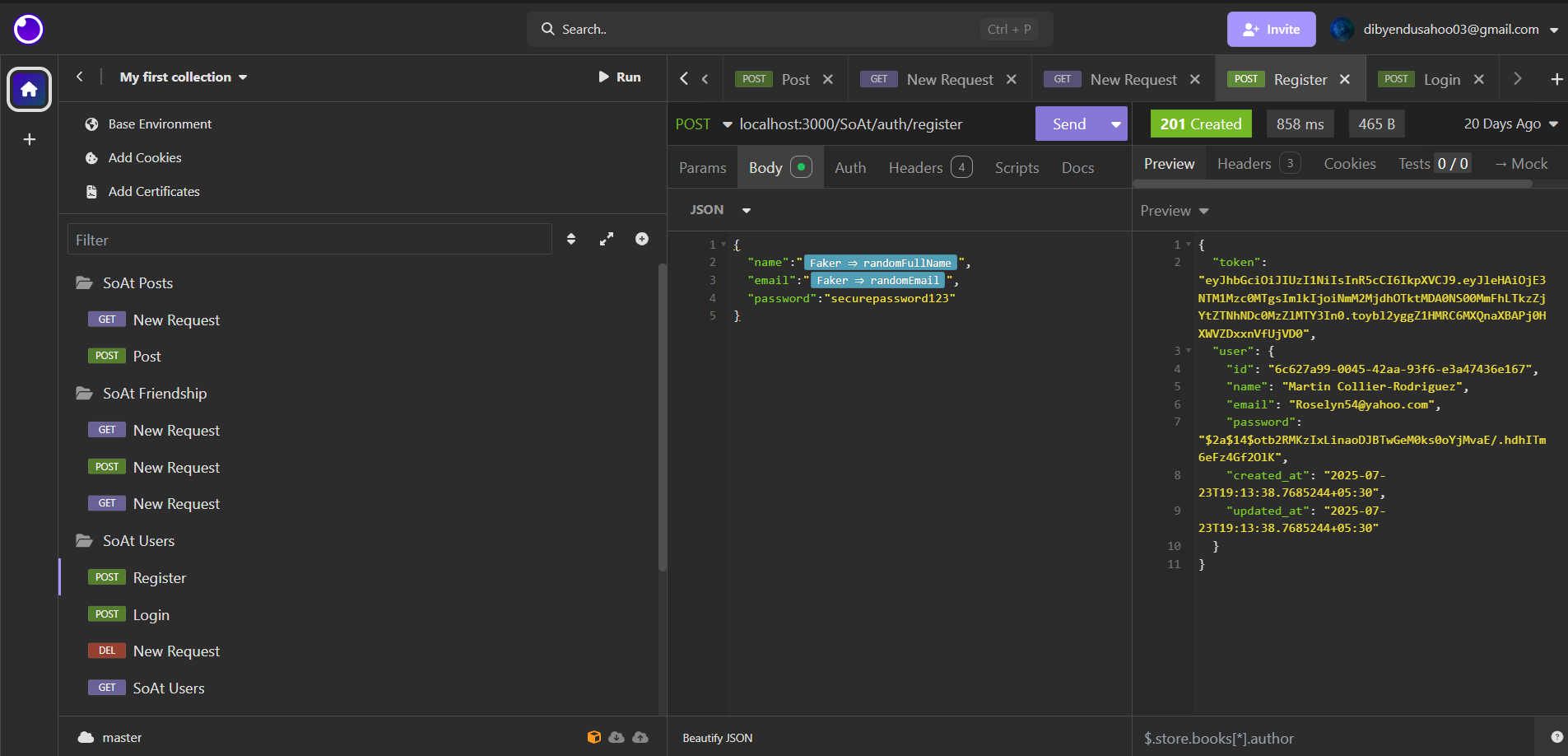
Task: Expand the Send button options arrow
Action: click(1115, 124)
